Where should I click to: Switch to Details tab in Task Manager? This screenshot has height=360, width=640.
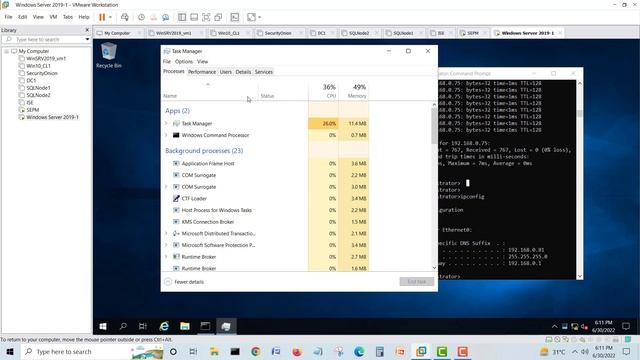point(243,72)
